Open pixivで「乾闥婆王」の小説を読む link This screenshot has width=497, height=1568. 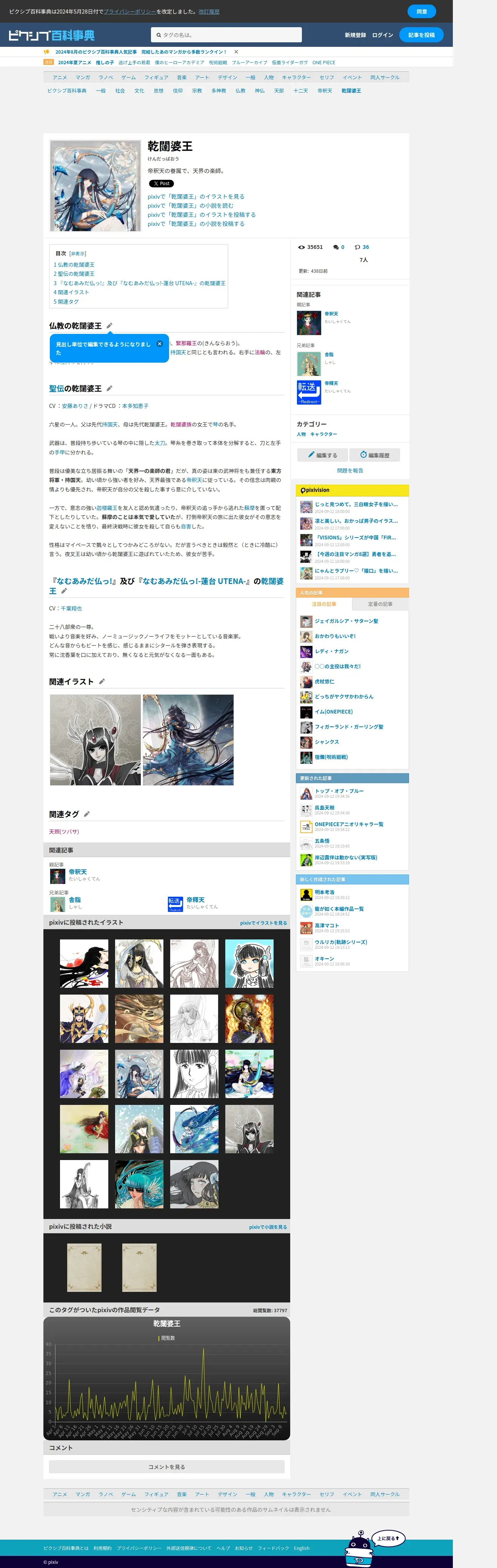[191, 206]
